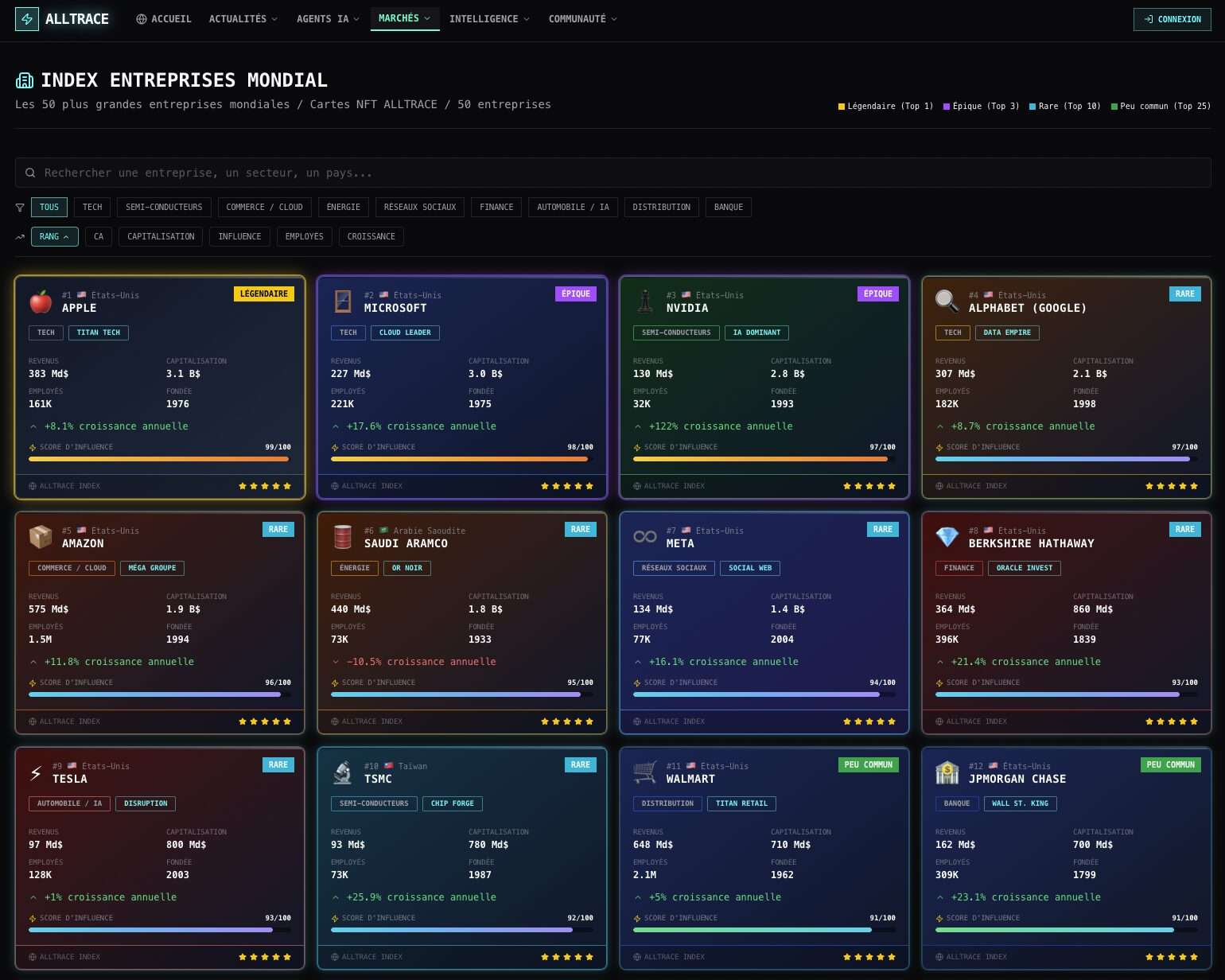The height and width of the screenshot is (980, 1225).
Task: Filter by BANQUE sector
Action: click(x=729, y=208)
